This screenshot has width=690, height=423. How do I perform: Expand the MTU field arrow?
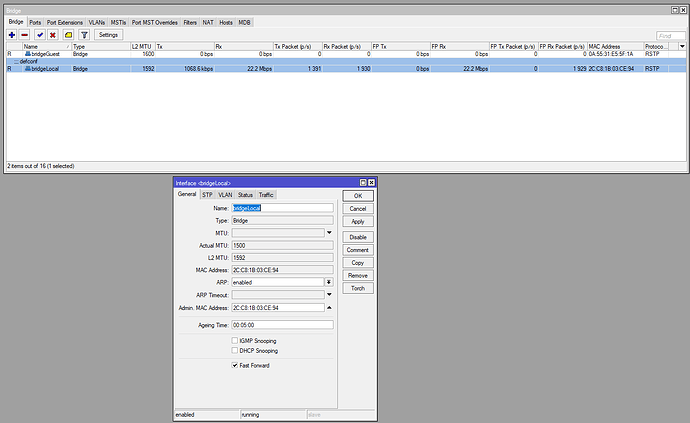click(x=329, y=232)
